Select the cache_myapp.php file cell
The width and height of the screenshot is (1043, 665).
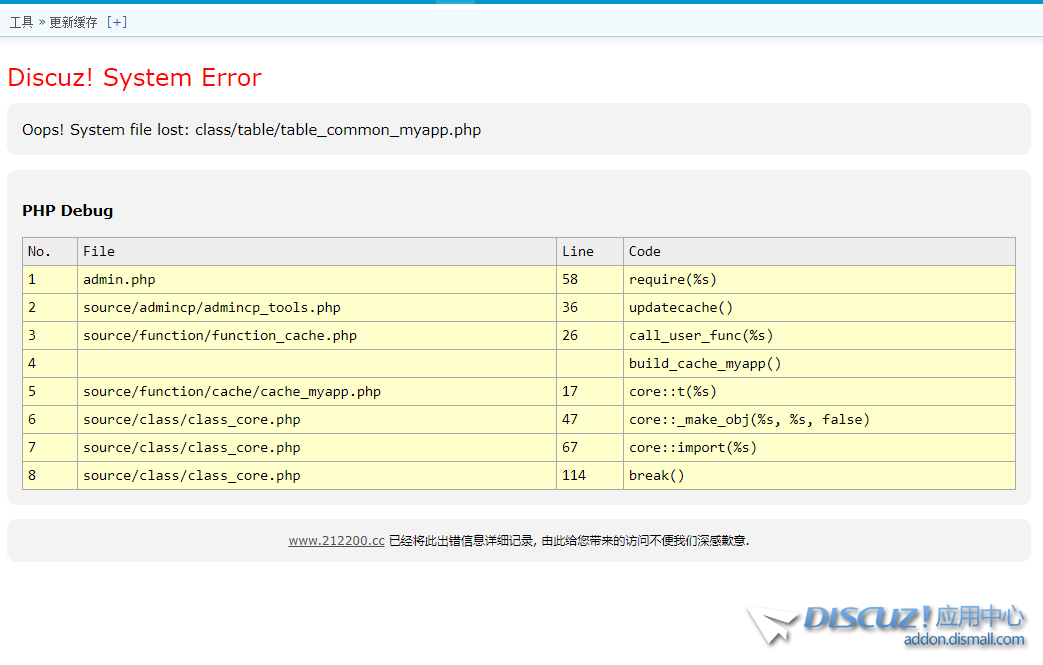pyautogui.click(x=231, y=392)
